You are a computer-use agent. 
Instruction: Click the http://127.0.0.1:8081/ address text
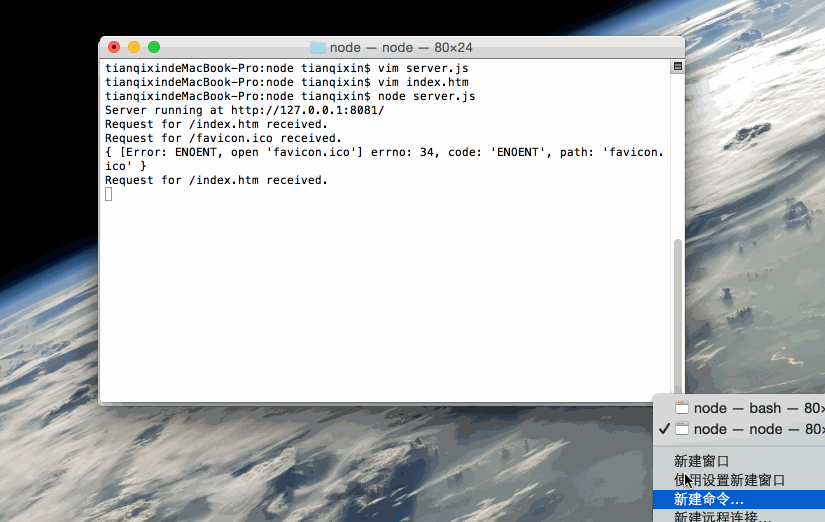pyautogui.click(x=308, y=111)
